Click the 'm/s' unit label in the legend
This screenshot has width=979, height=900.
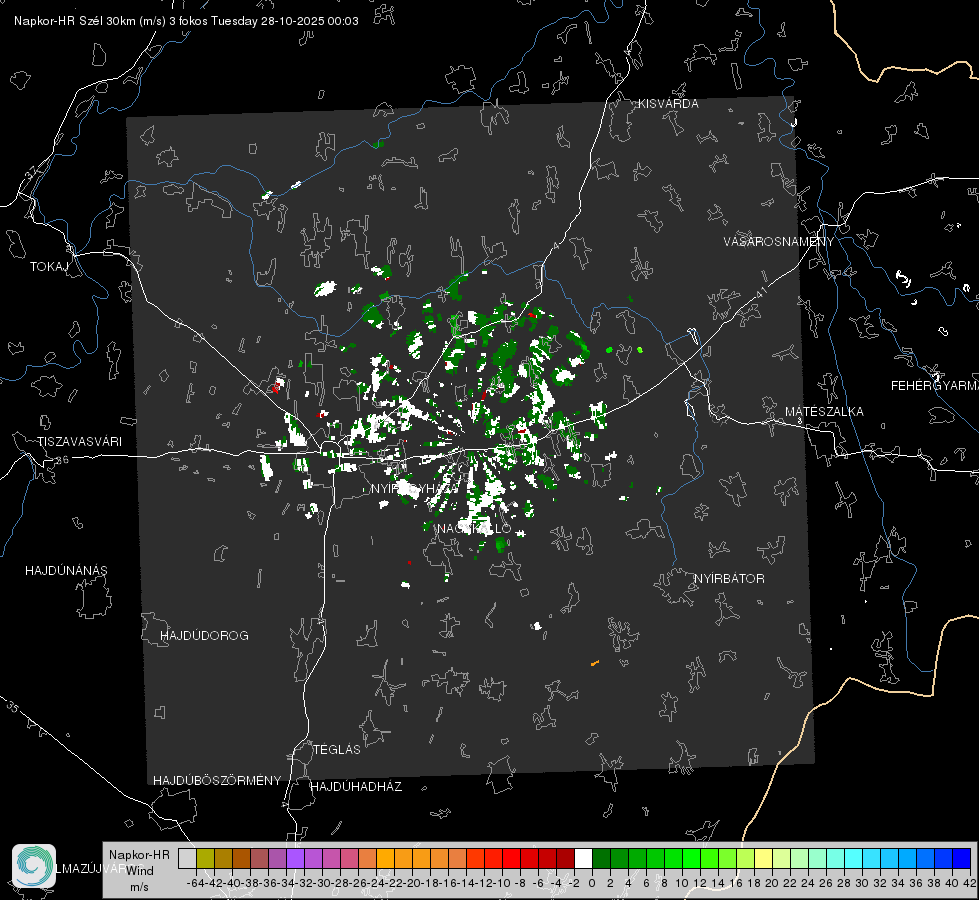tap(139, 887)
